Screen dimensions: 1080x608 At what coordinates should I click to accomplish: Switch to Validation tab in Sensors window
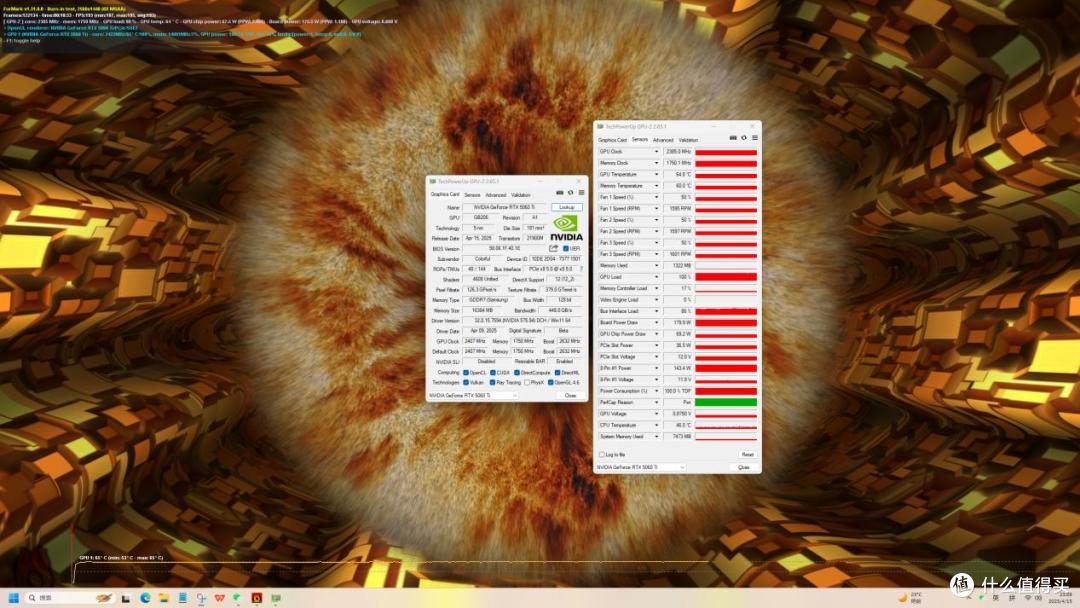coord(688,140)
